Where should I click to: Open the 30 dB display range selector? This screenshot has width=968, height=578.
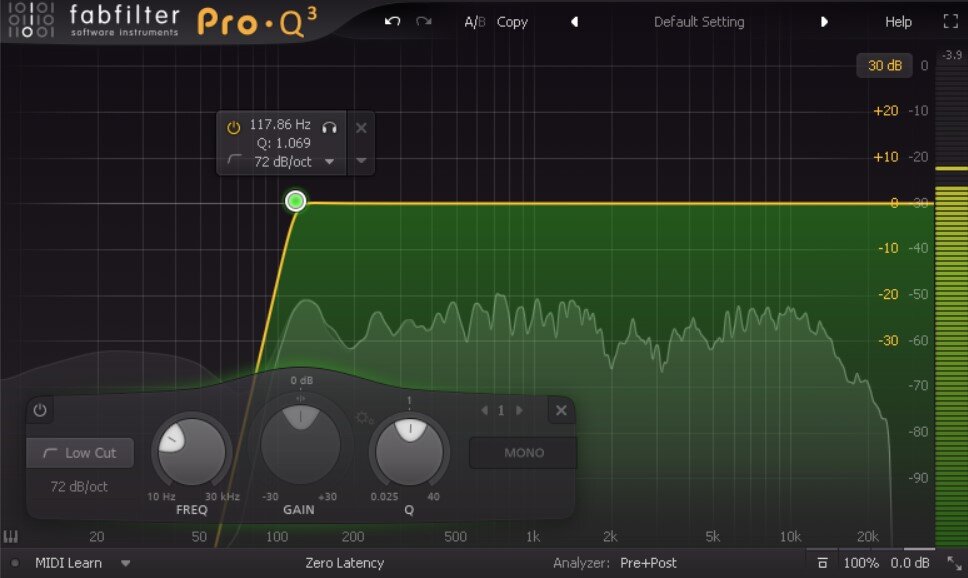(884, 65)
